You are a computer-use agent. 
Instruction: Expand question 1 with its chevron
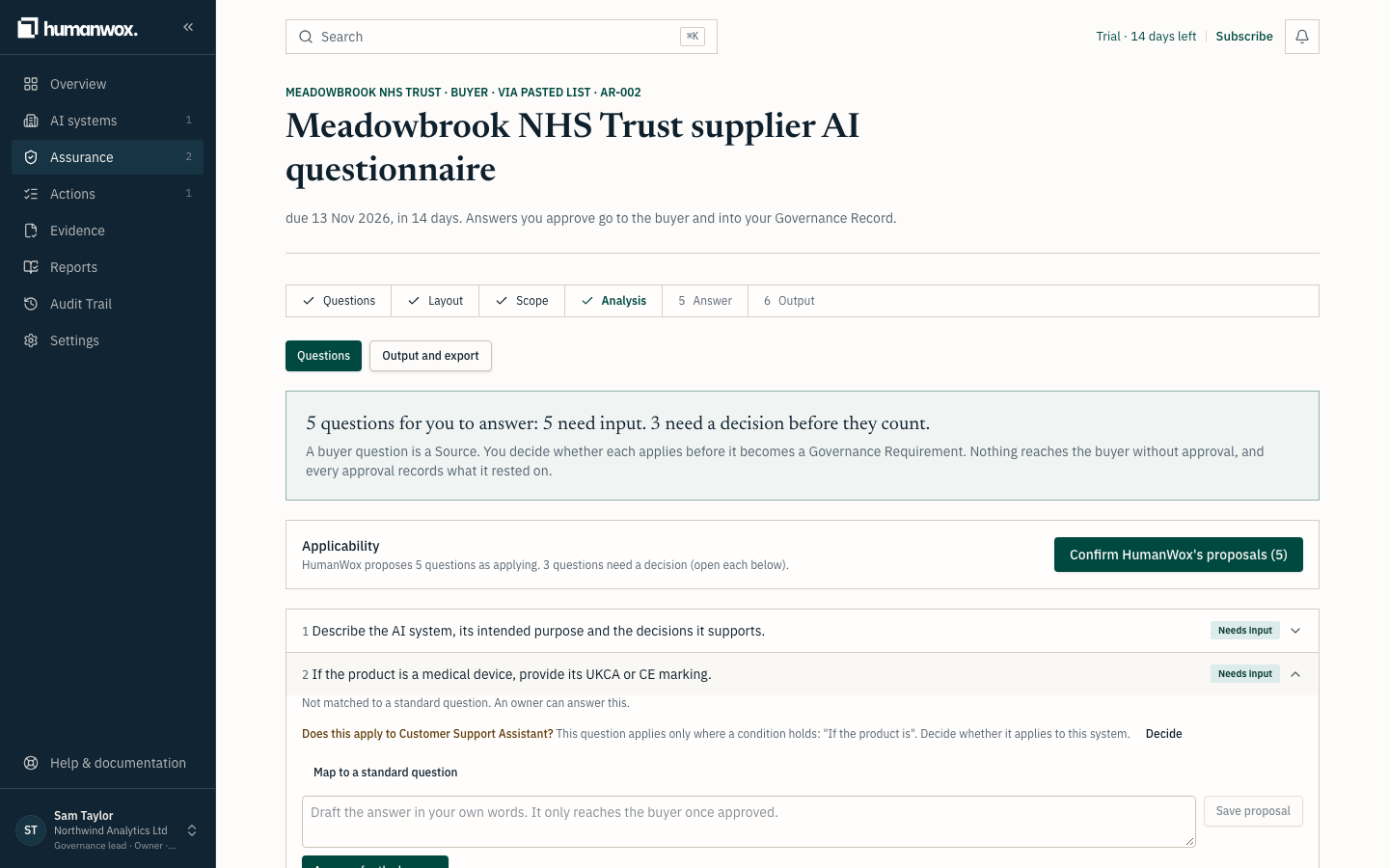(1295, 631)
